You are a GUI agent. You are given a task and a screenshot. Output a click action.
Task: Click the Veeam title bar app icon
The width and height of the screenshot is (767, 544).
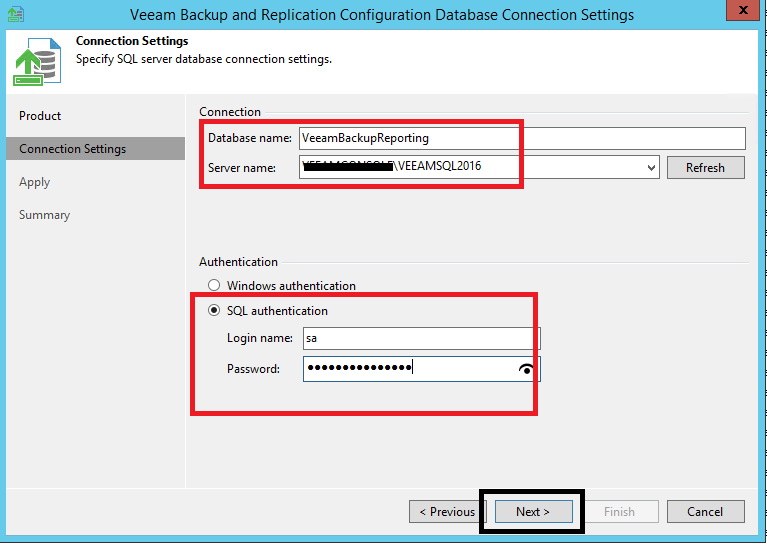(x=16, y=14)
